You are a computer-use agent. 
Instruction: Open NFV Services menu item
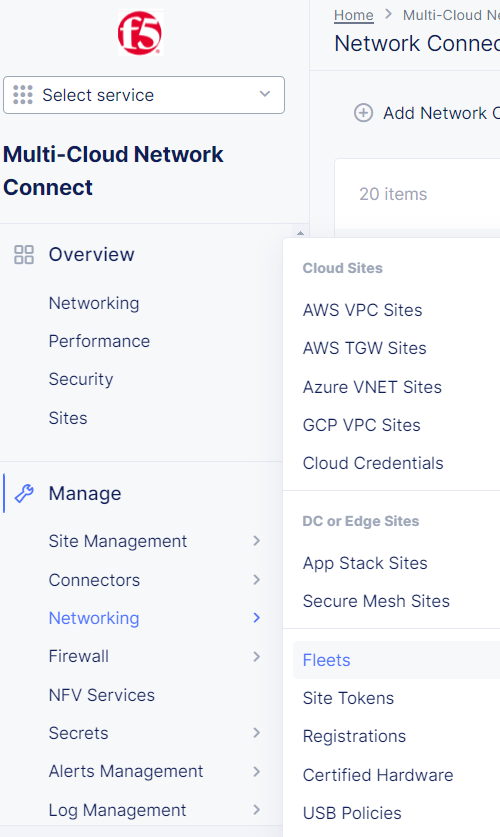[x=101, y=695]
